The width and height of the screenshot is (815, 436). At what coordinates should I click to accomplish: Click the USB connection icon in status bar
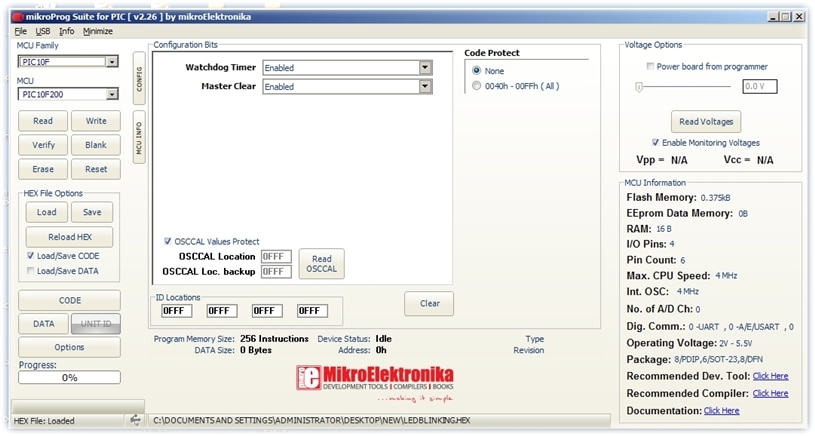135,420
